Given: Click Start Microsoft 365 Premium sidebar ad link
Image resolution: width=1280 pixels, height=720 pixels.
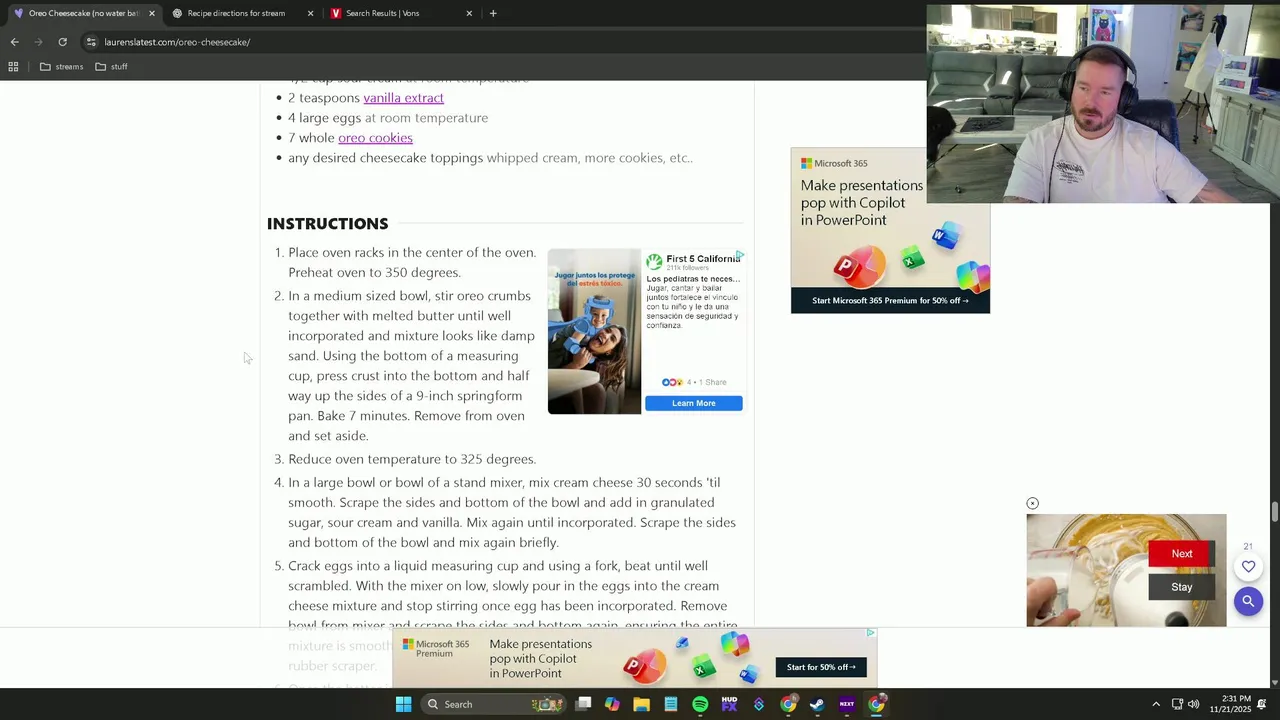Looking at the screenshot, I should click(x=890, y=301).
